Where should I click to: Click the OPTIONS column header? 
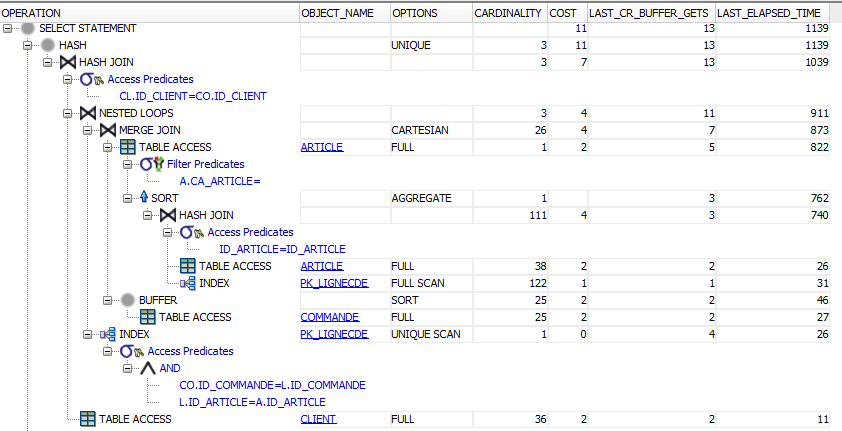point(431,13)
